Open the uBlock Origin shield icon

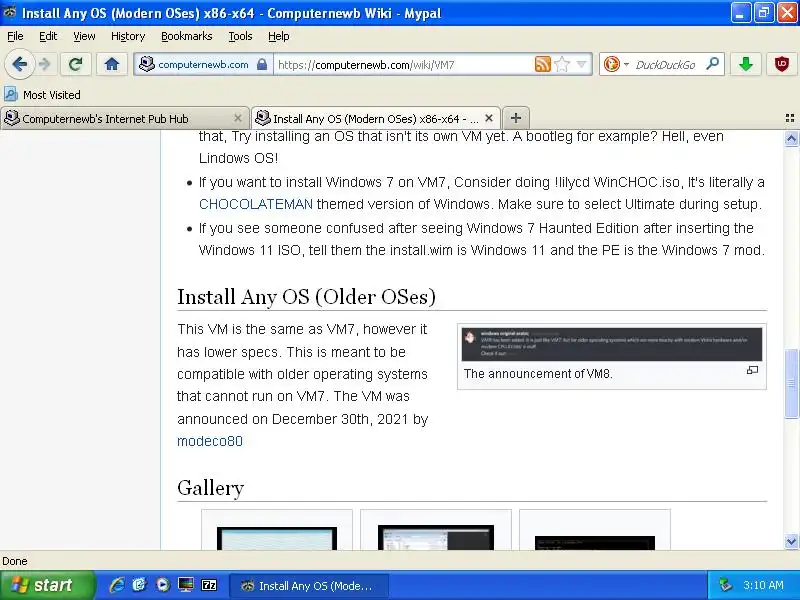(x=782, y=64)
